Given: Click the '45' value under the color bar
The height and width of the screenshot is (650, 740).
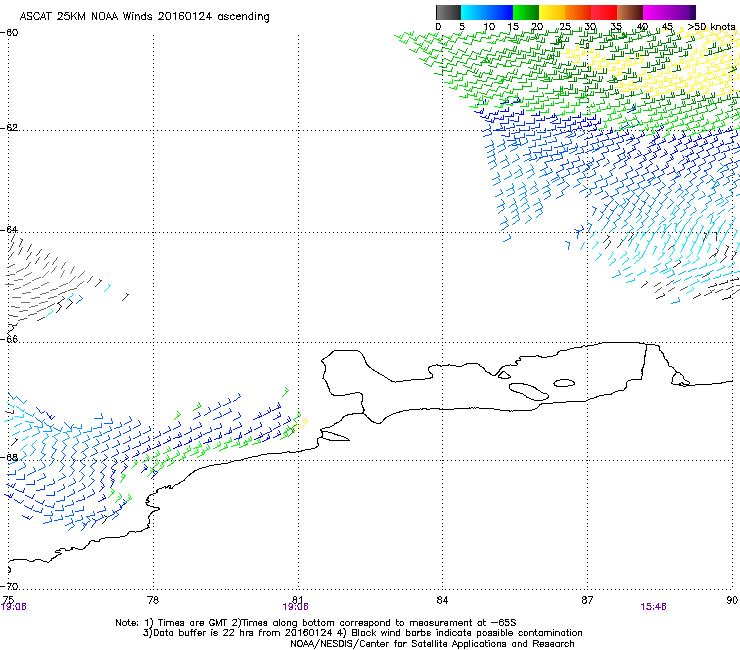Looking at the screenshot, I should click(x=667, y=27).
